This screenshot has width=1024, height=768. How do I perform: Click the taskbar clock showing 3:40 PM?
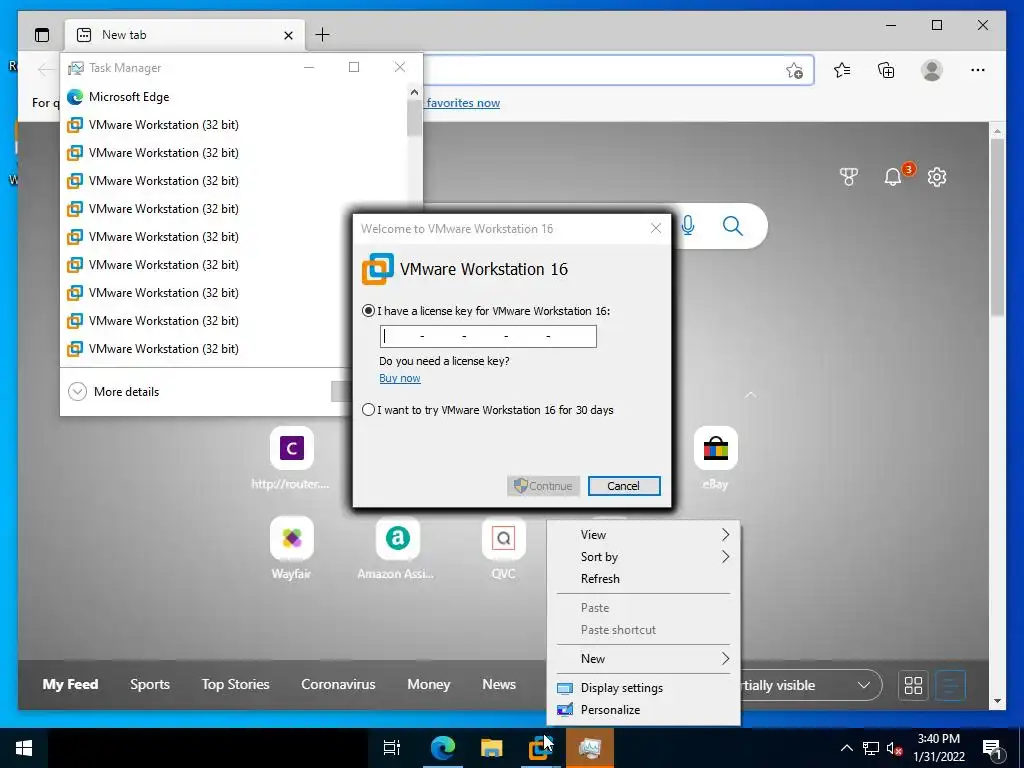click(938, 748)
